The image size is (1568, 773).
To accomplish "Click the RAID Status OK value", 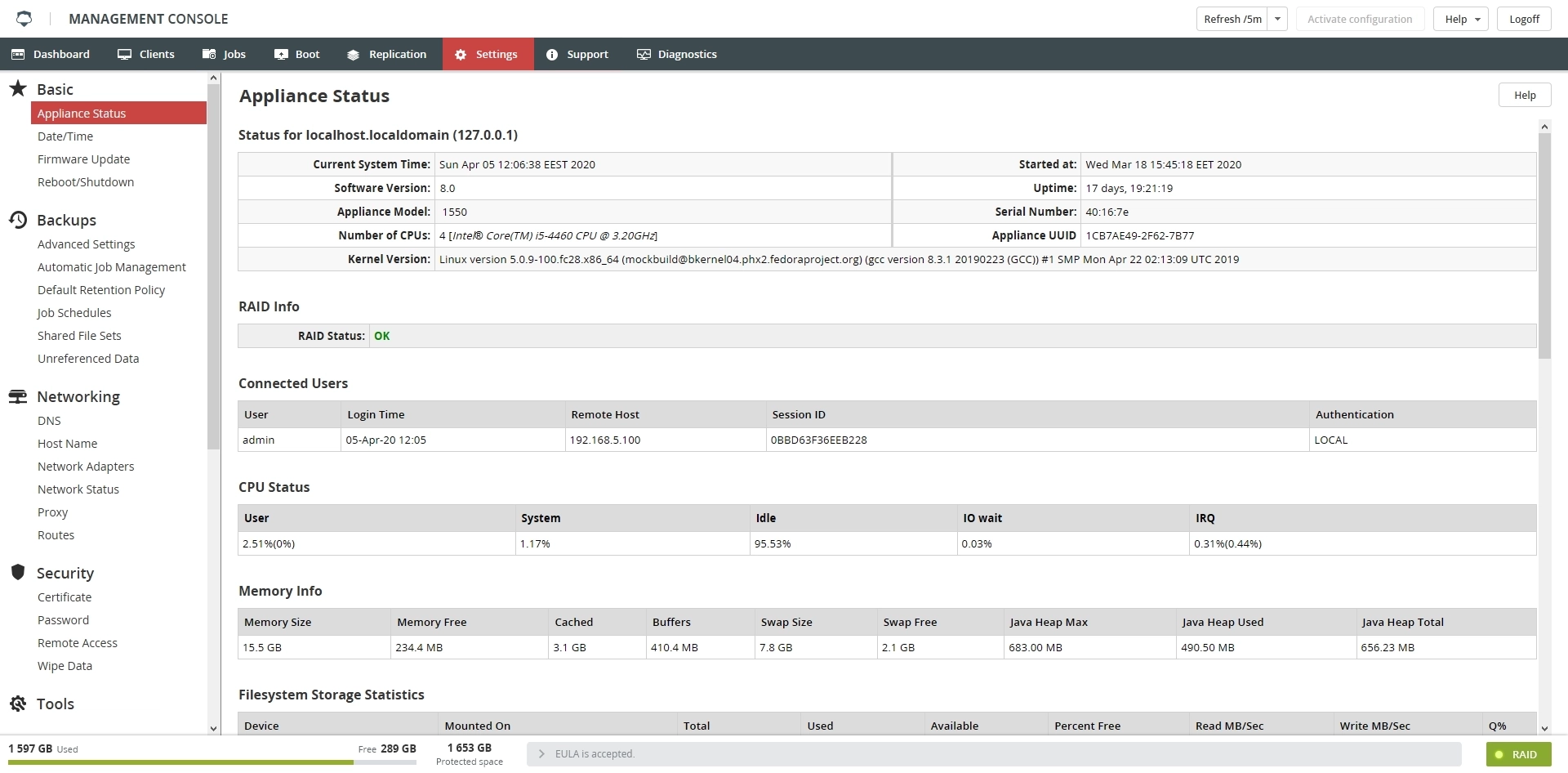I will (381, 336).
